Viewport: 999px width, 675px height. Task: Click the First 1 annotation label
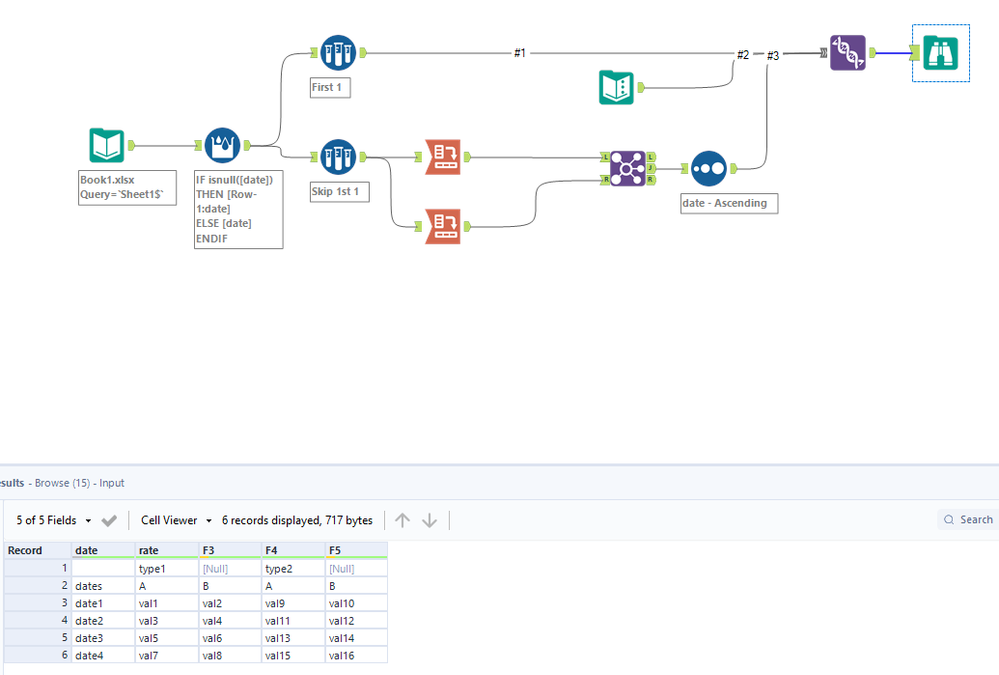[x=330, y=87]
